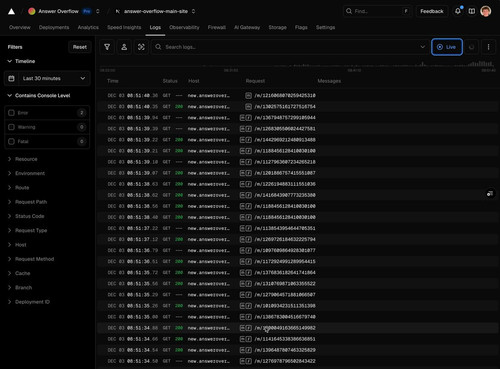Open the Firewall tab
This screenshot has width=500, height=369.
click(217, 27)
